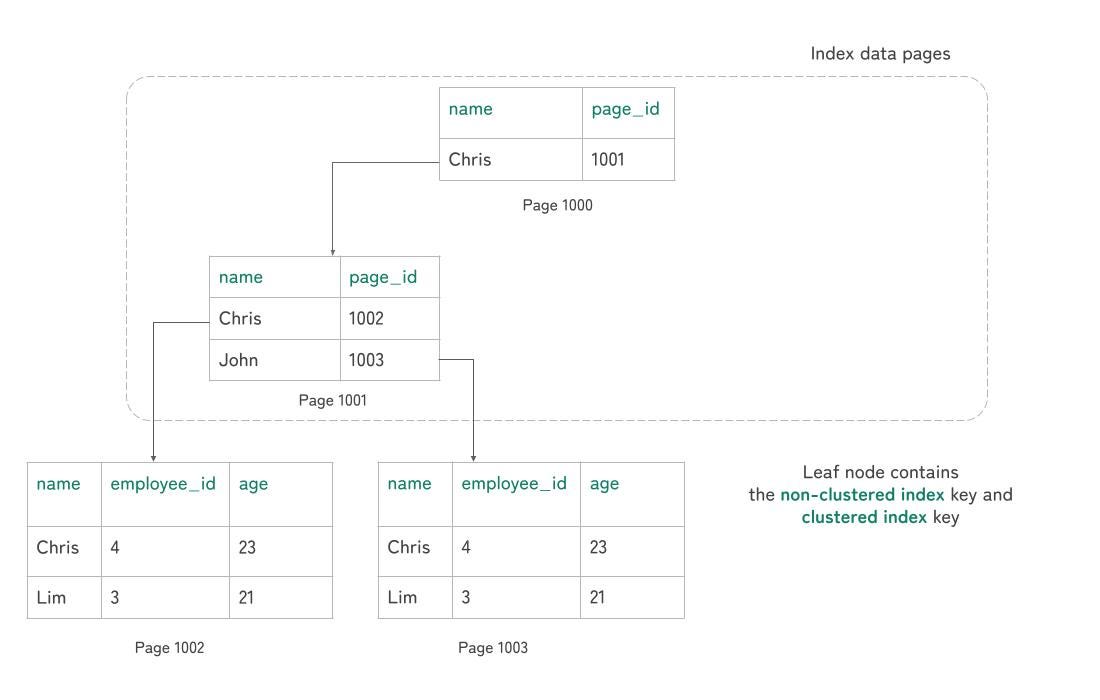Click the 'Lim' cell in Page 1002 table

tap(65, 598)
